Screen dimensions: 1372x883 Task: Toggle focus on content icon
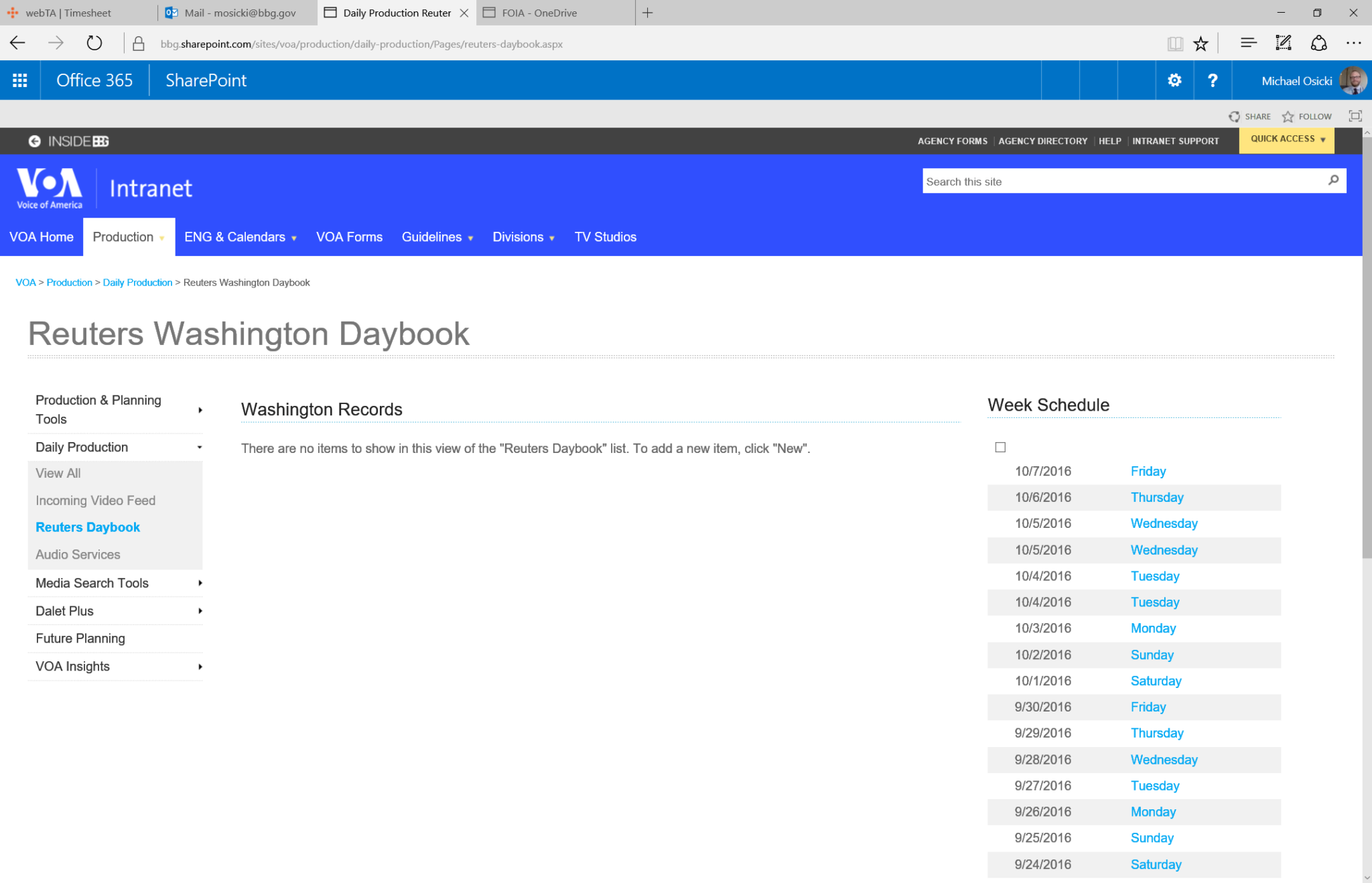[1355, 116]
